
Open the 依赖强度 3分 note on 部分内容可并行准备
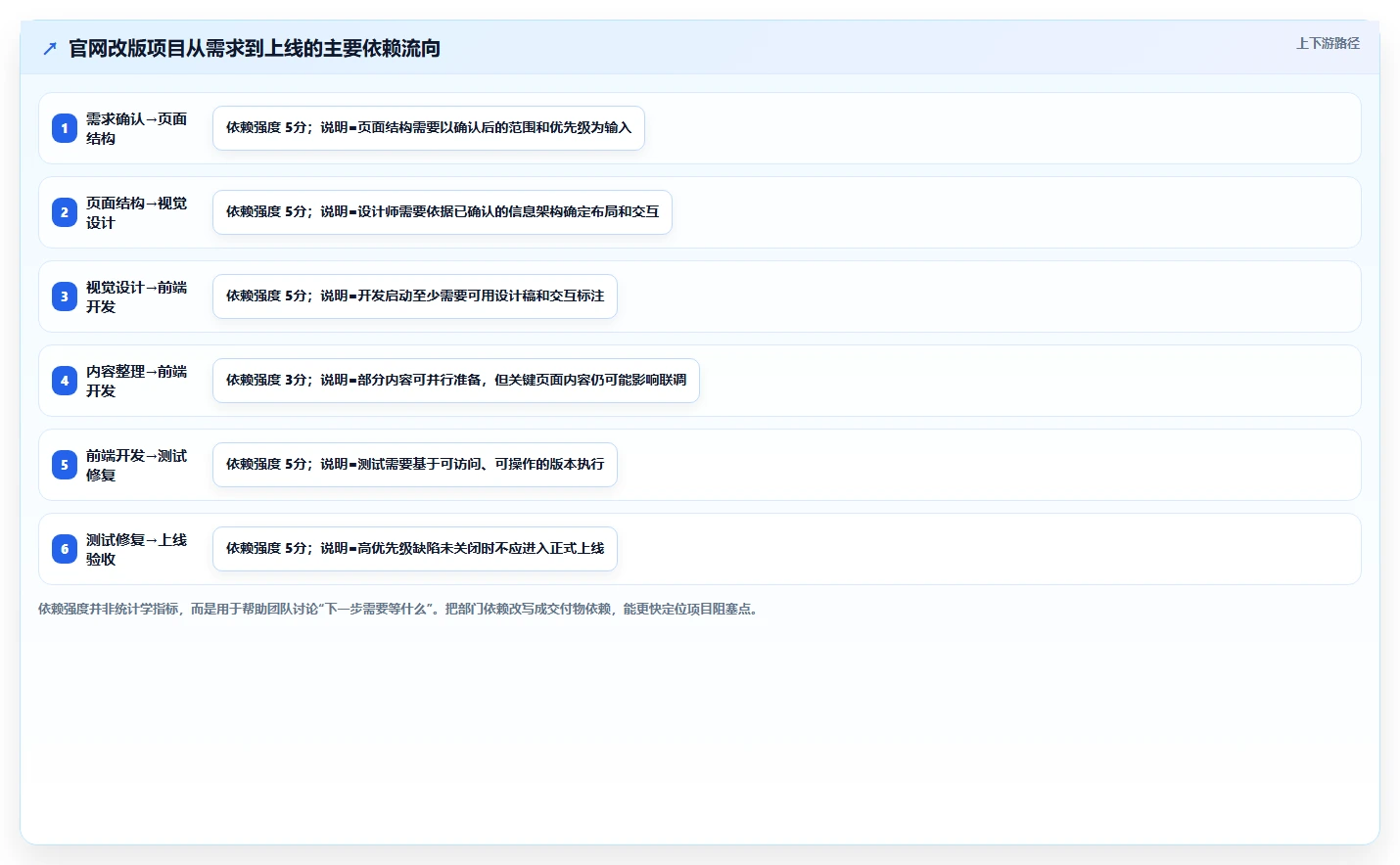[456, 381]
